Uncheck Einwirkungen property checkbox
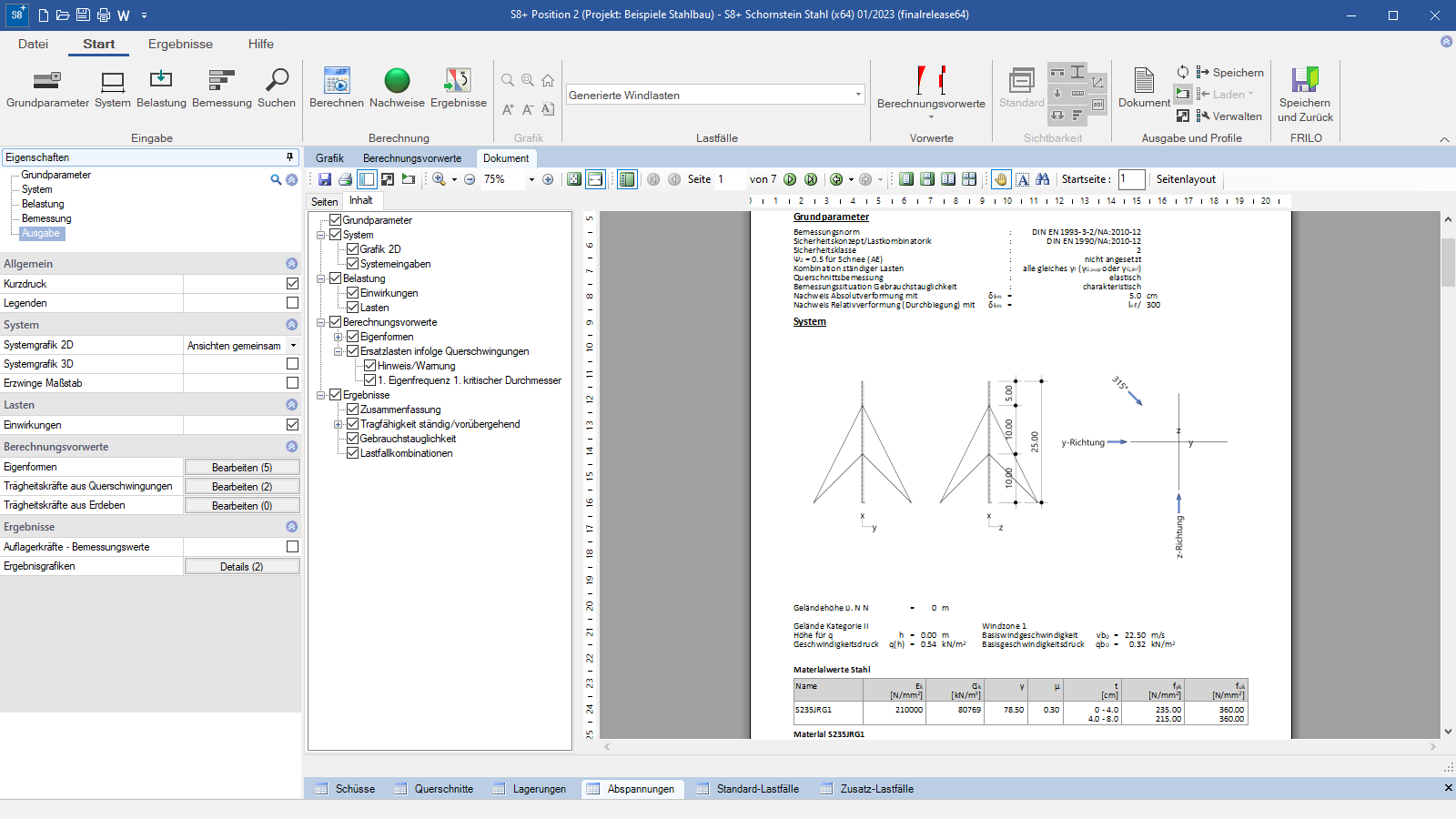This screenshot has height=819, width=1456. [292, 425]
